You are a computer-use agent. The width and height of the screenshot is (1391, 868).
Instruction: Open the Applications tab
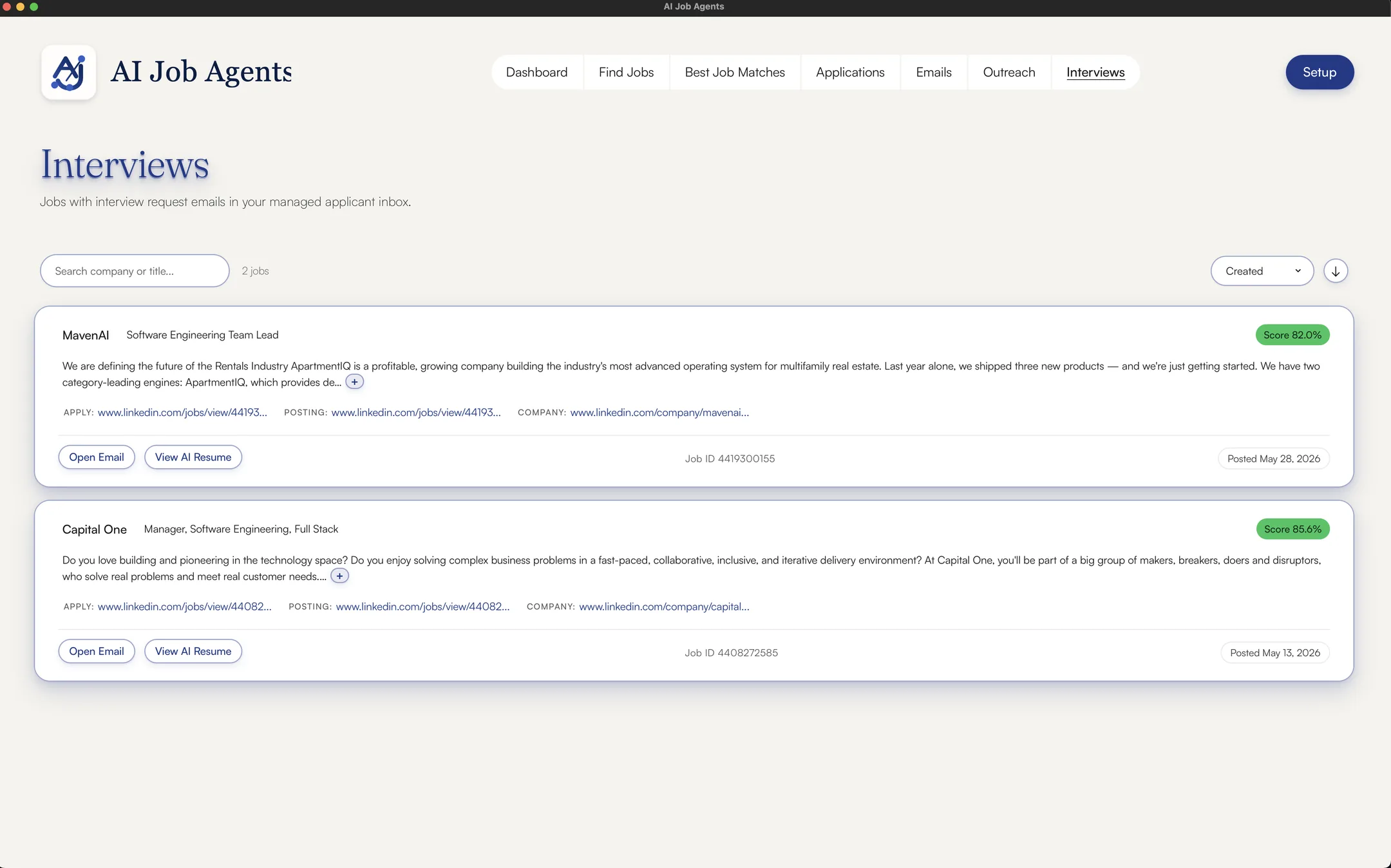[850, 72]
